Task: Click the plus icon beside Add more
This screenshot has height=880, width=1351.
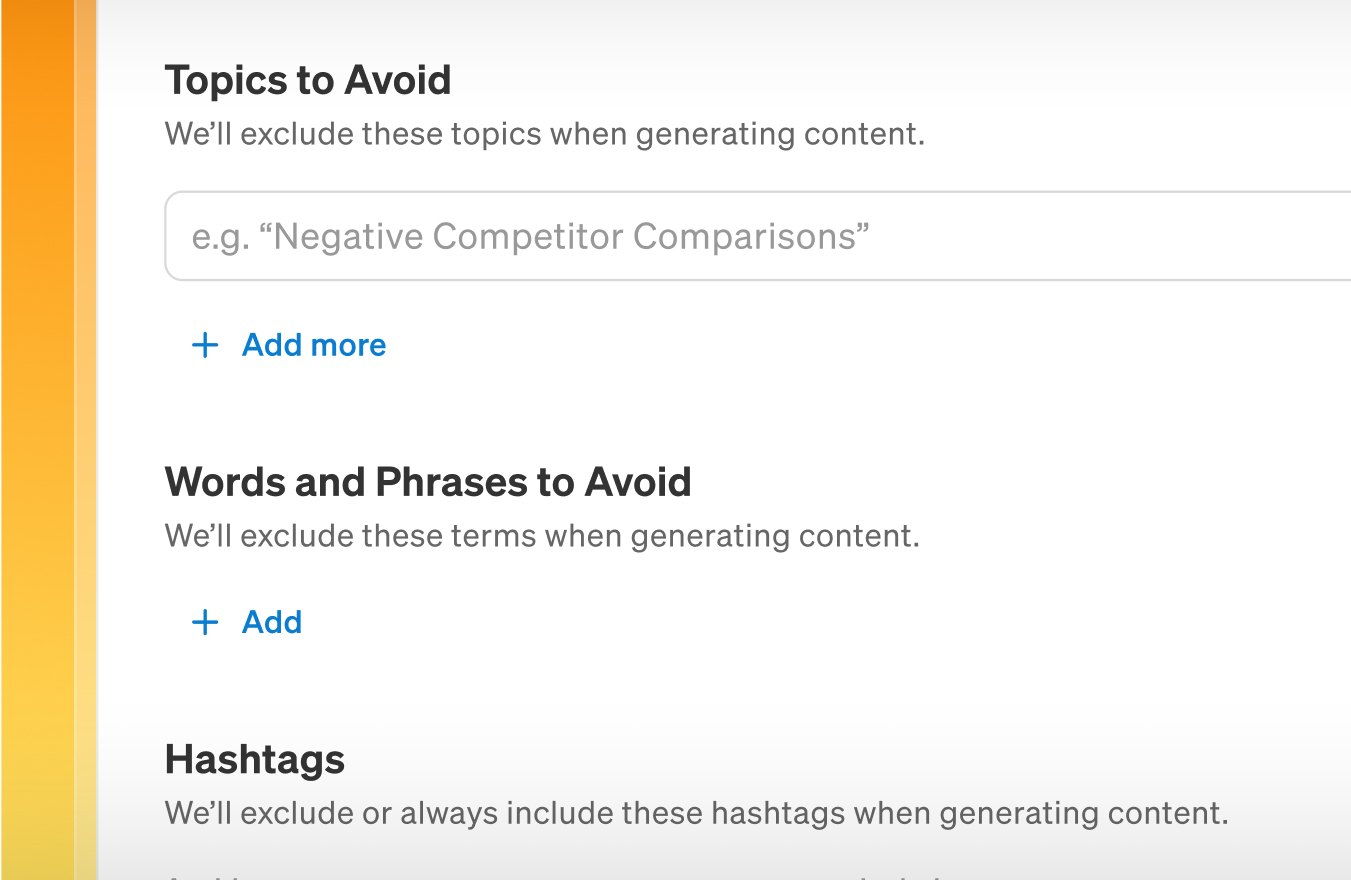Action: tap(205, 346)
